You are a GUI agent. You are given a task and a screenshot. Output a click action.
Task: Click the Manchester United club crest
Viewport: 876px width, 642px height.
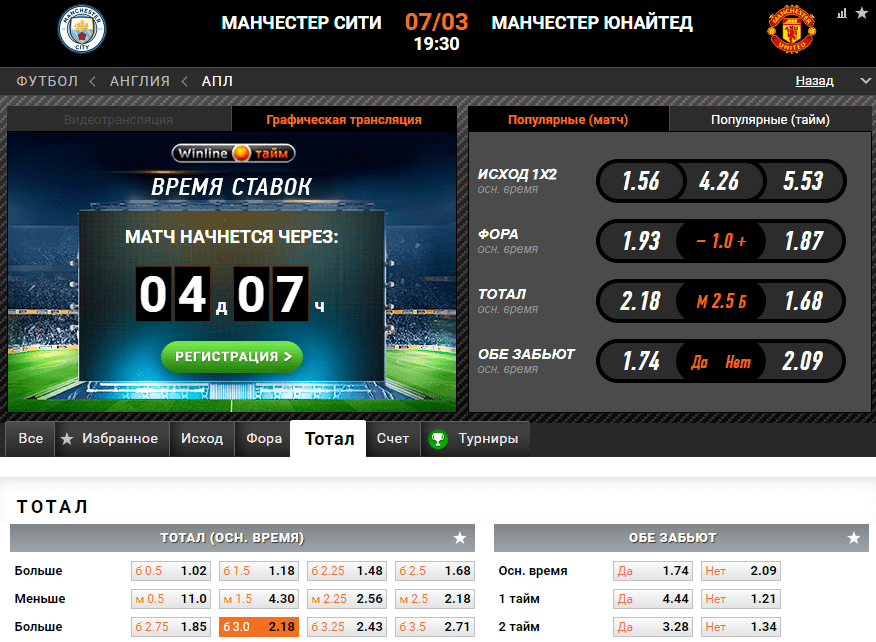tap(792, 30)
